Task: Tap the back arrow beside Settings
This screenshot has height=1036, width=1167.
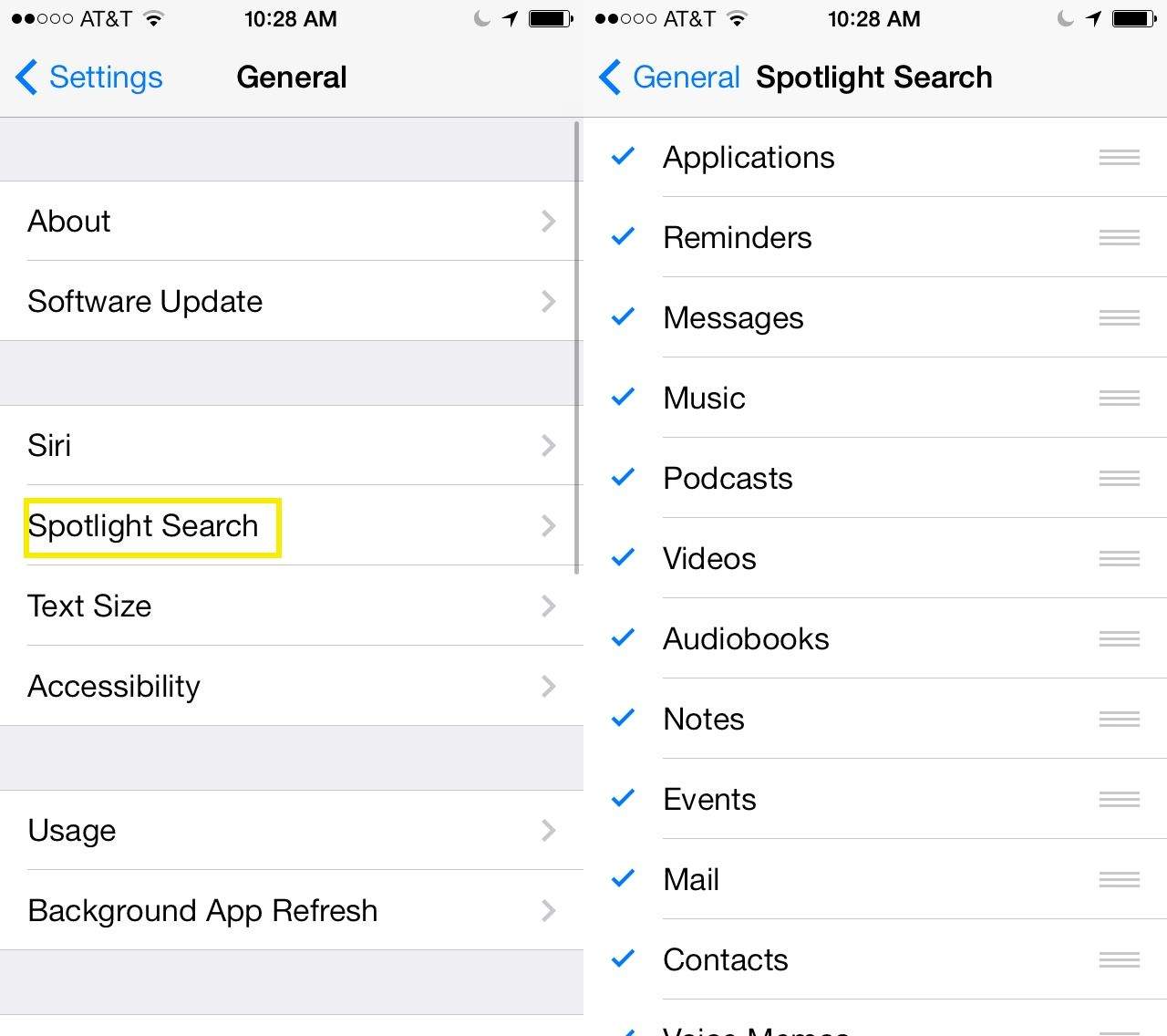Action: (x=27, y=78)
